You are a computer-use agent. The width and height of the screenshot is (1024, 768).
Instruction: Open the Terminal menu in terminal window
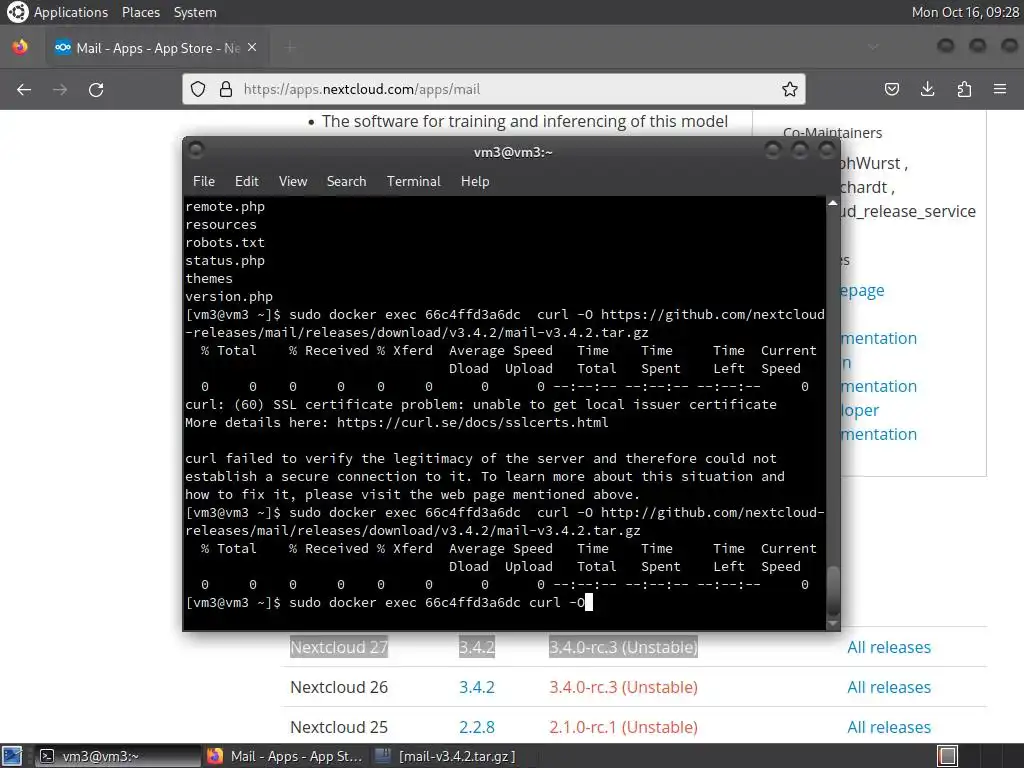[x=413, y=182]
